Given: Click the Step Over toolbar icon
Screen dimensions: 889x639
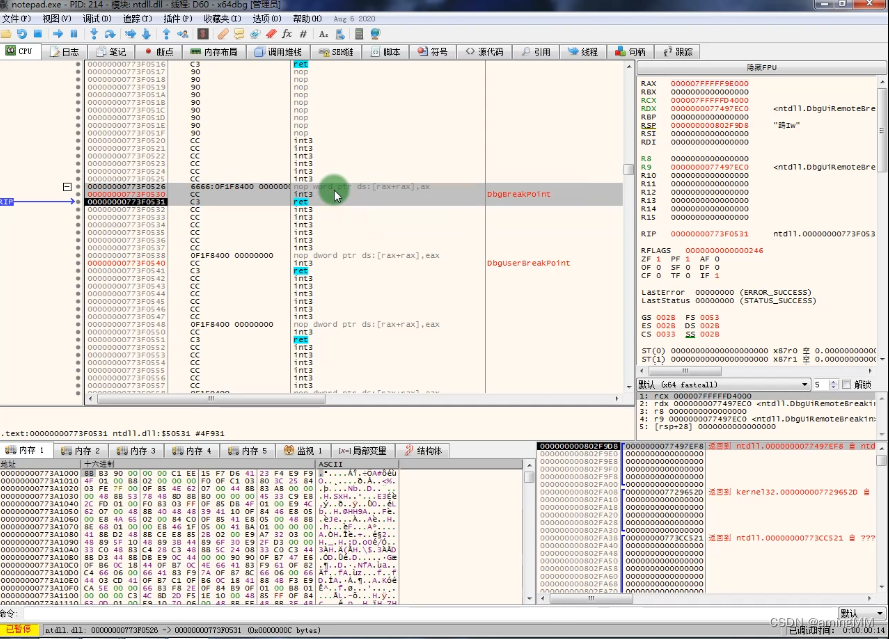Looking at the screenshot, I should point(110,34).
